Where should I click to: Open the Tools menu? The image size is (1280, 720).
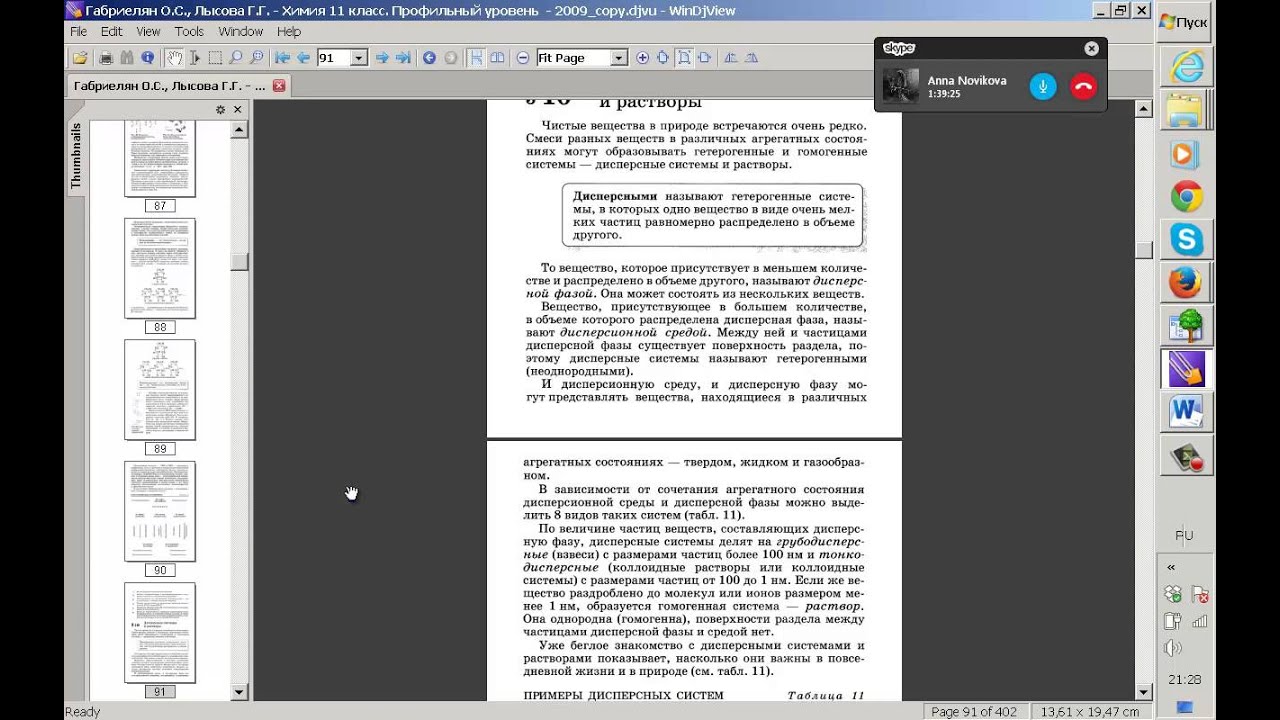[189, 31]
